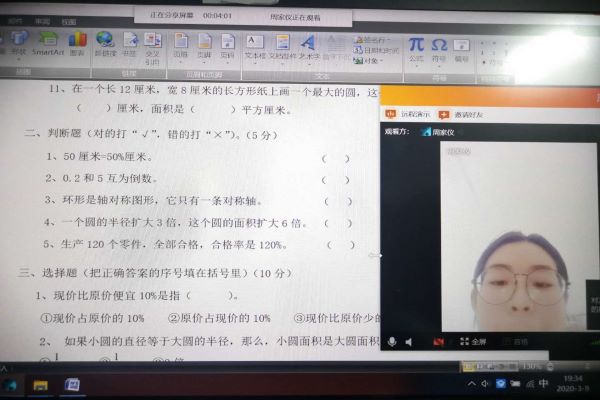Image resolution: width=600 pixels, height=400 pixels.
Task: Toggle the red camera video button
Action: coord(437,341)
